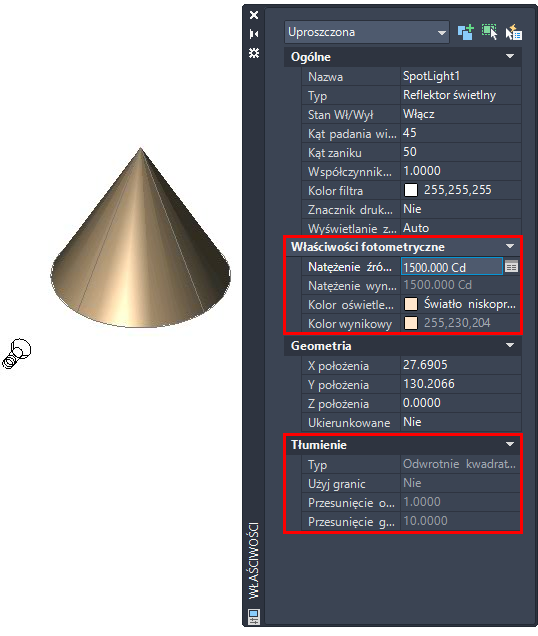The image size is (538, 636).
Task: Toggle Ukierunkowane value Nie
Action: [461, 422]
